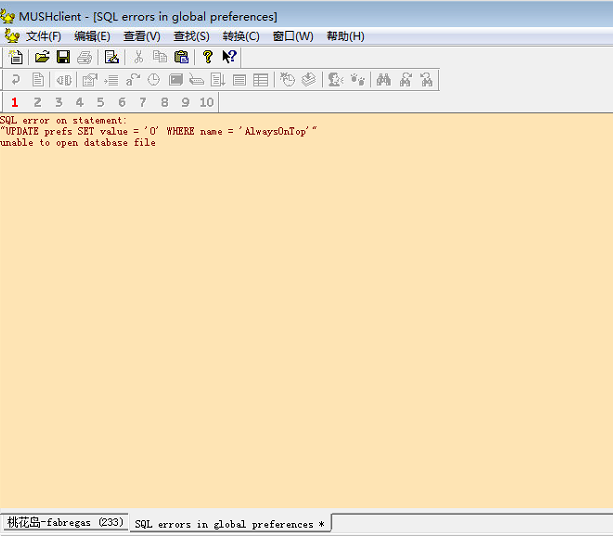Click the talking head trace icon

point(335,80)
